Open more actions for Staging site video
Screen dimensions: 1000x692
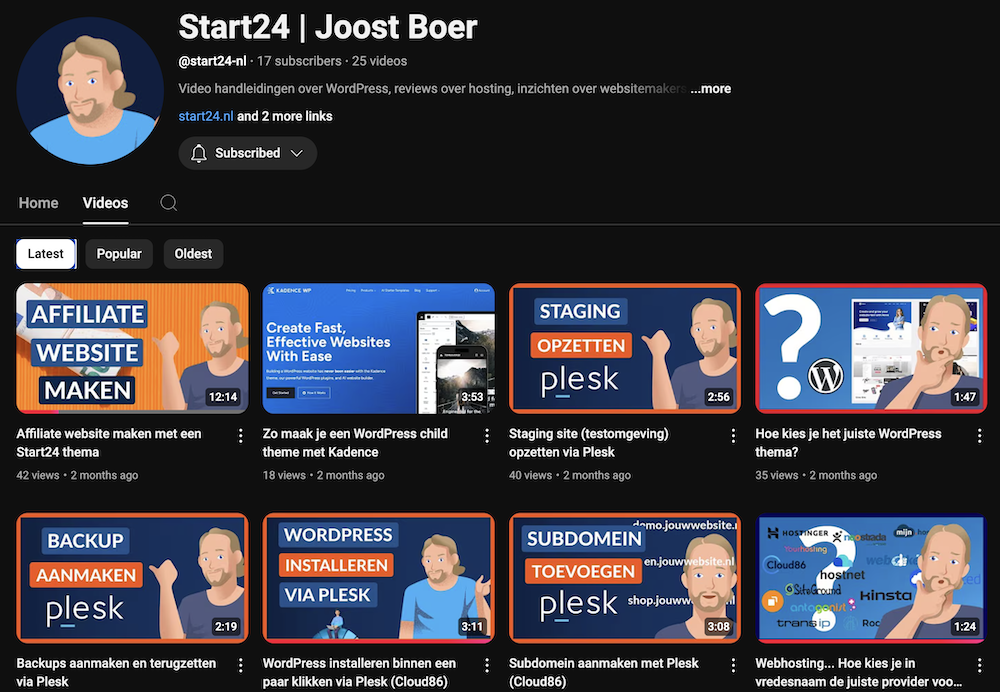click(733, 436)
